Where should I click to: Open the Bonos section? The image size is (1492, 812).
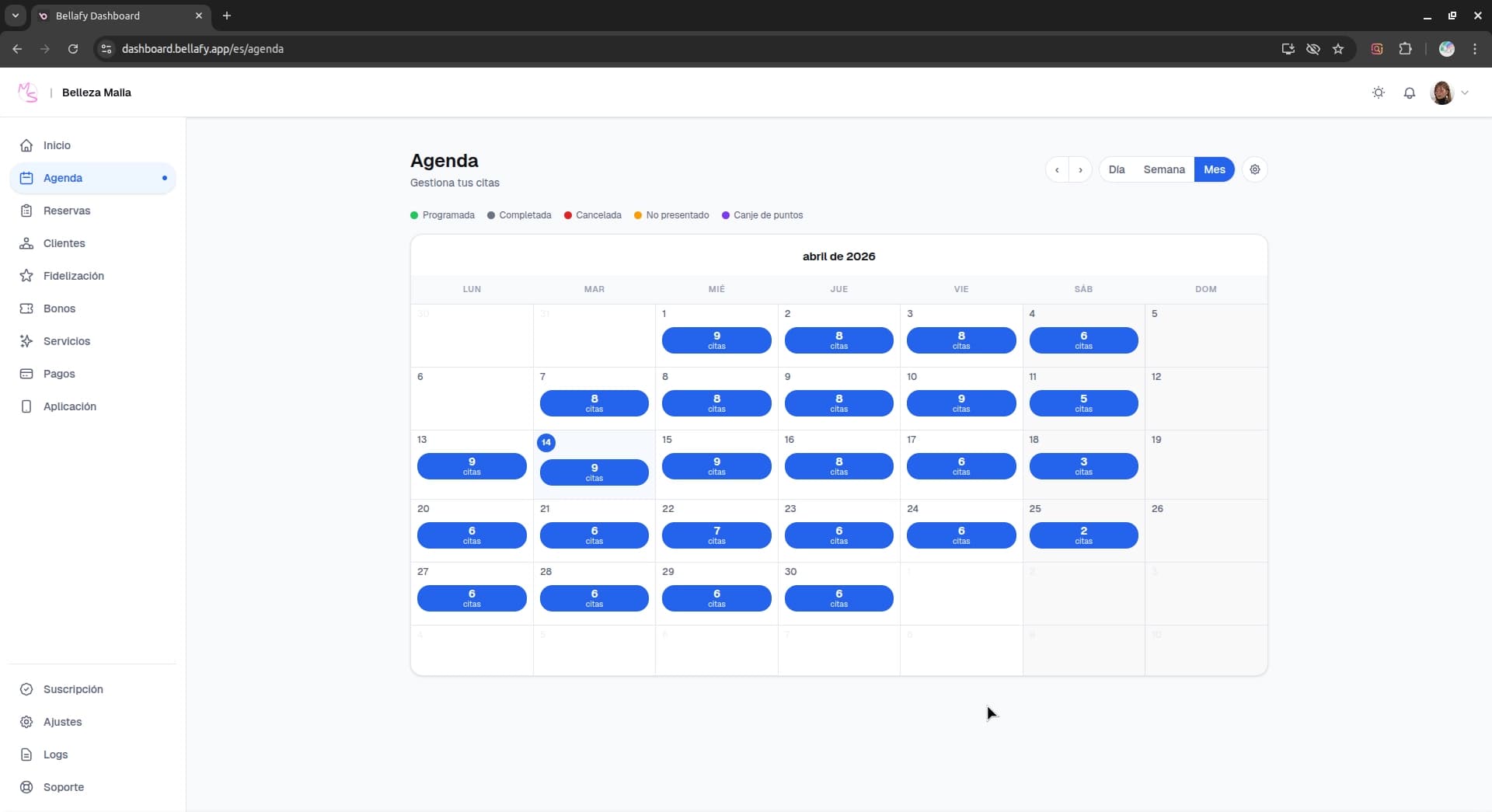click(x=59, y=308)
